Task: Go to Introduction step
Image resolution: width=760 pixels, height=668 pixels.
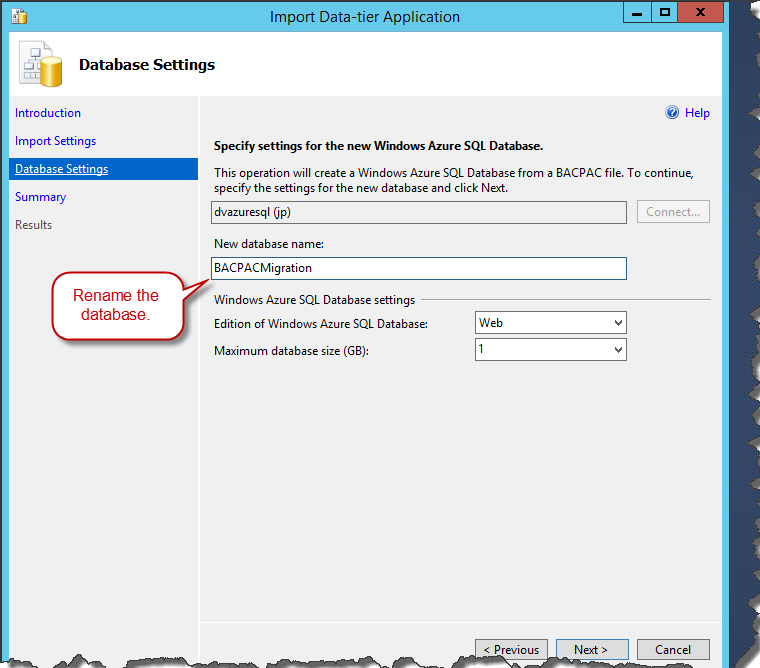Action: point(48,113)
